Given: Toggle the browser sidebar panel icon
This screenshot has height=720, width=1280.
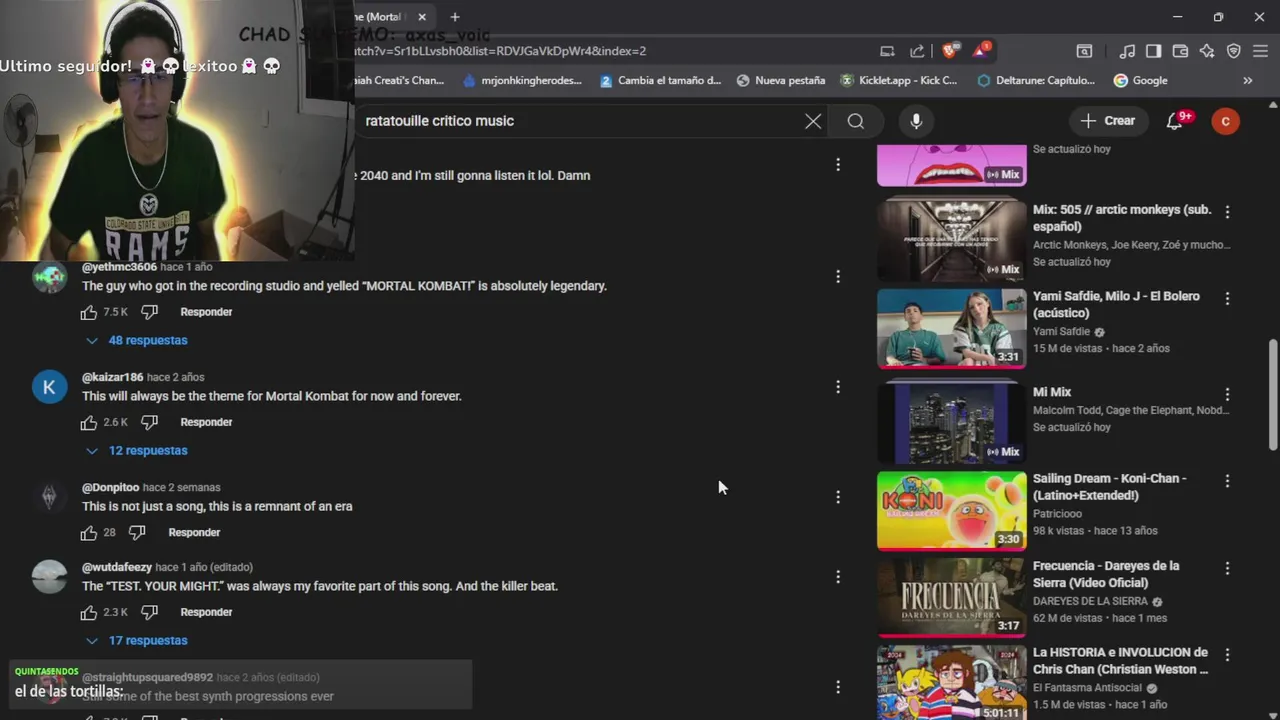Looking at the screenshot, I should pos(1153,51).
